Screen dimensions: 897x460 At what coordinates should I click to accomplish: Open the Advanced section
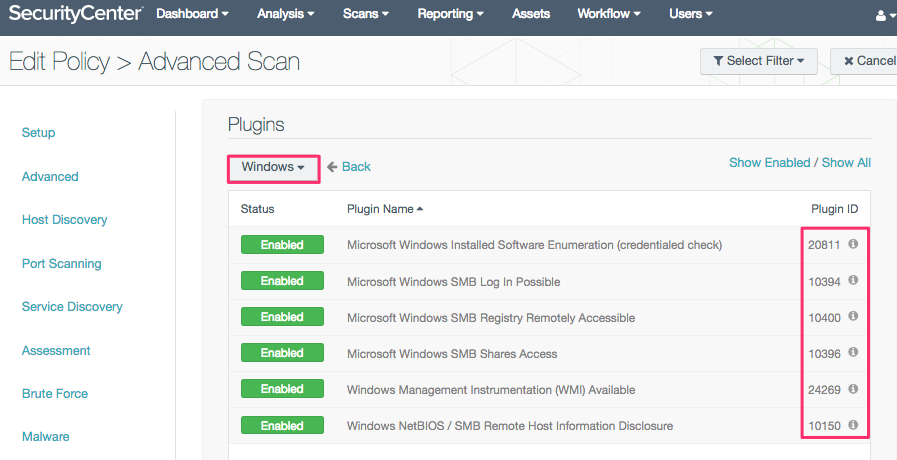(x=50, y=177)
